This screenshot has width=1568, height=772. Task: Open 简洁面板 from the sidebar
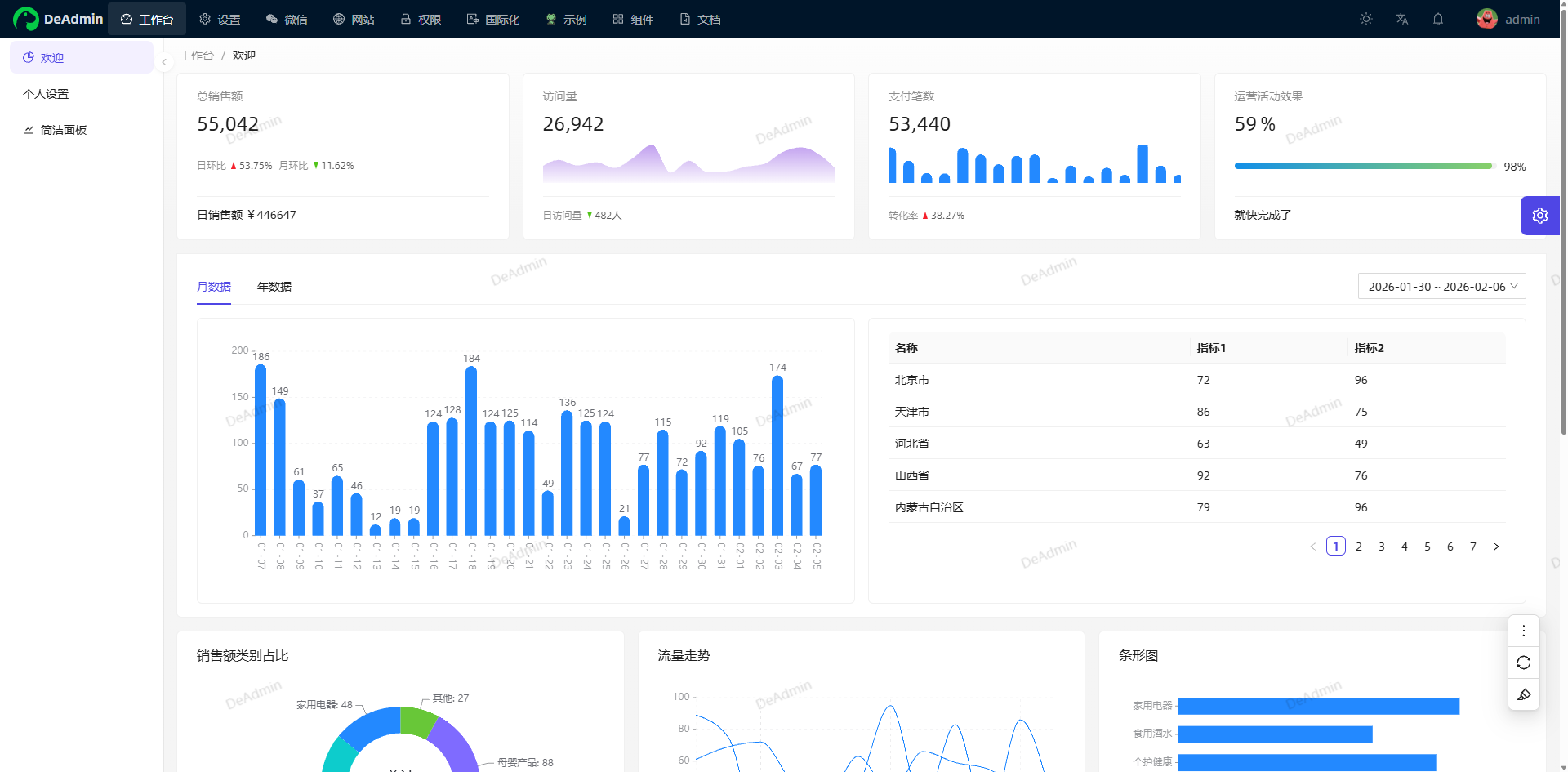64,130
